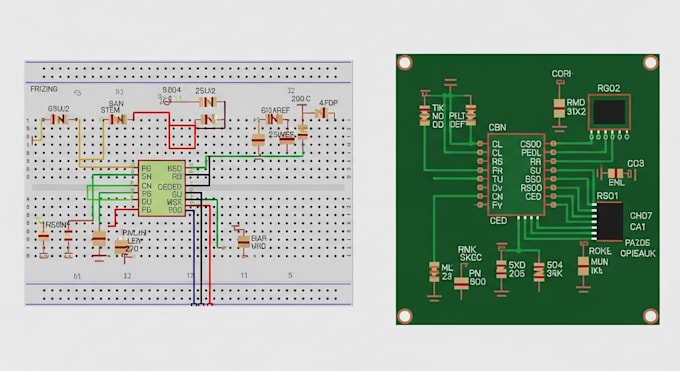680x371 pixels.
Task: Select the RMD 31X2 resistor
Action: click(x=559, y=108)
